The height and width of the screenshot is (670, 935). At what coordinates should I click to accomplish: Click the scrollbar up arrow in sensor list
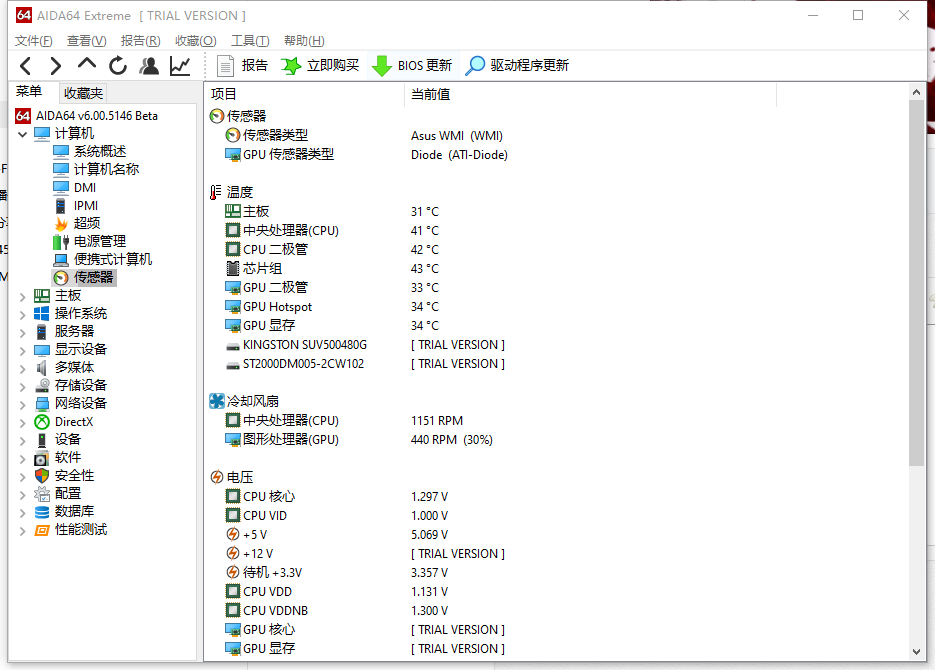(917, 92)
